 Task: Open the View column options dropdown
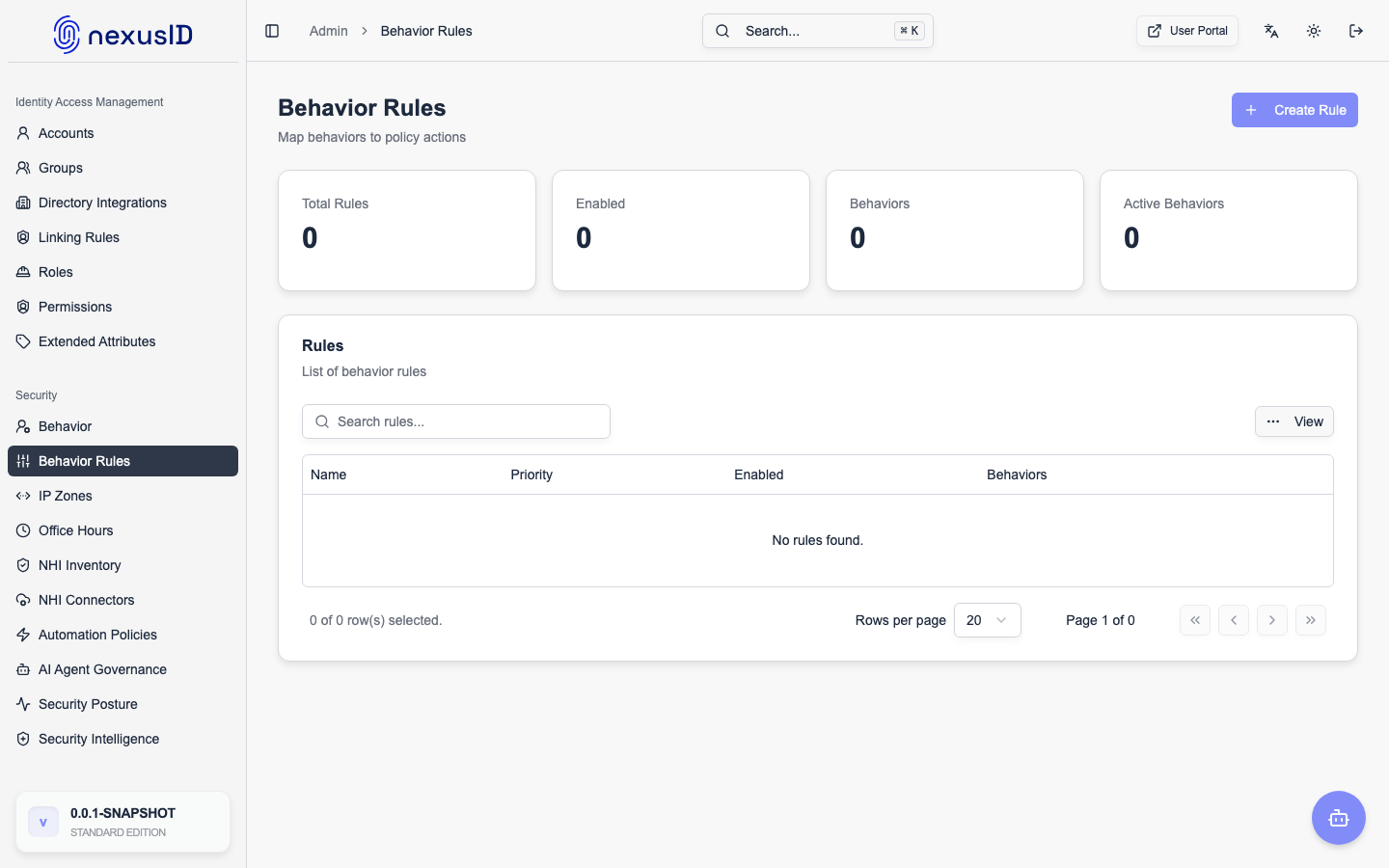(1294, 421)
